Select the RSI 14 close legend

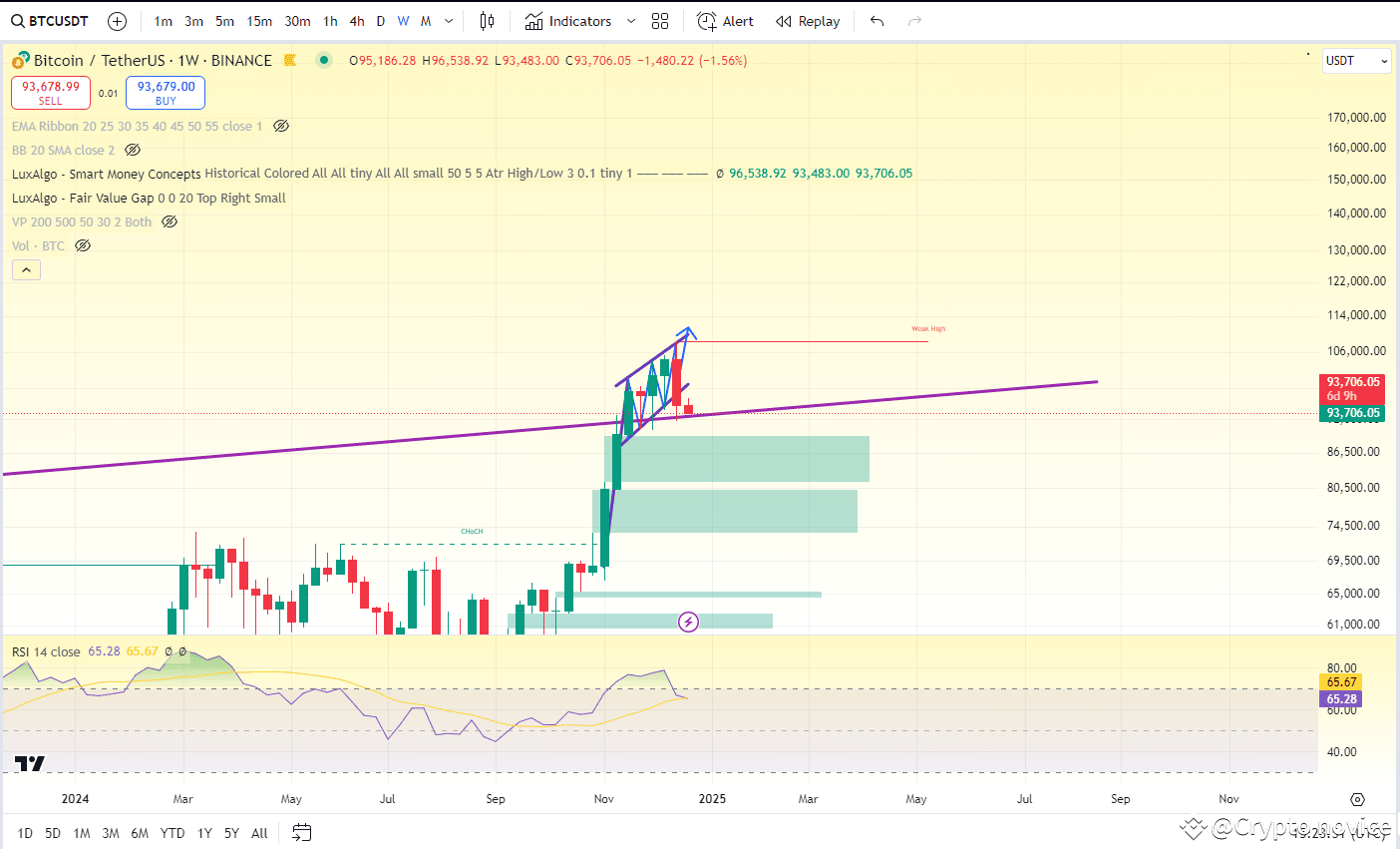[x=46, y=651]
